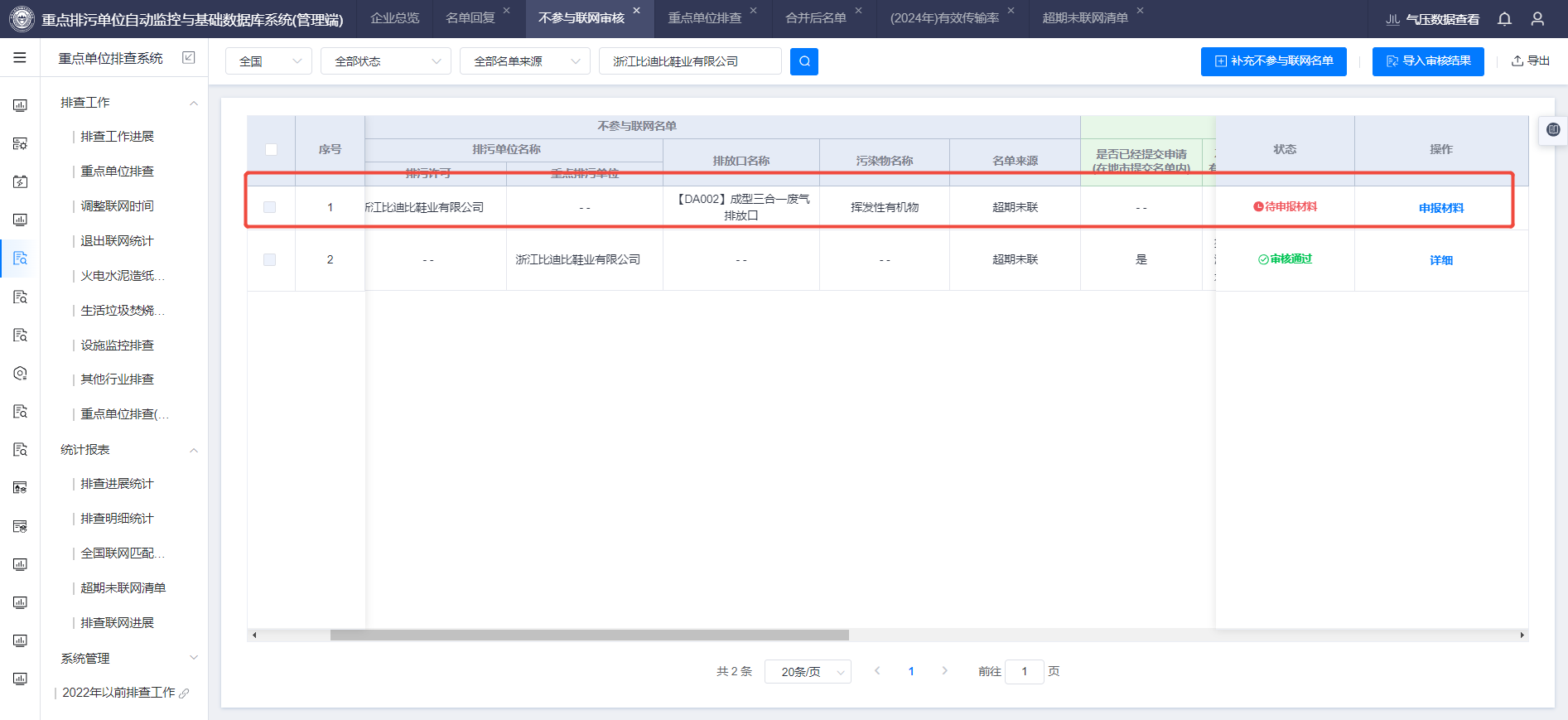Switch to the (2024年)有效传输率 tab
Image resolution: width=1568 pixels, height=720 pixels.
pyautogui.click(x=944, y=18)
